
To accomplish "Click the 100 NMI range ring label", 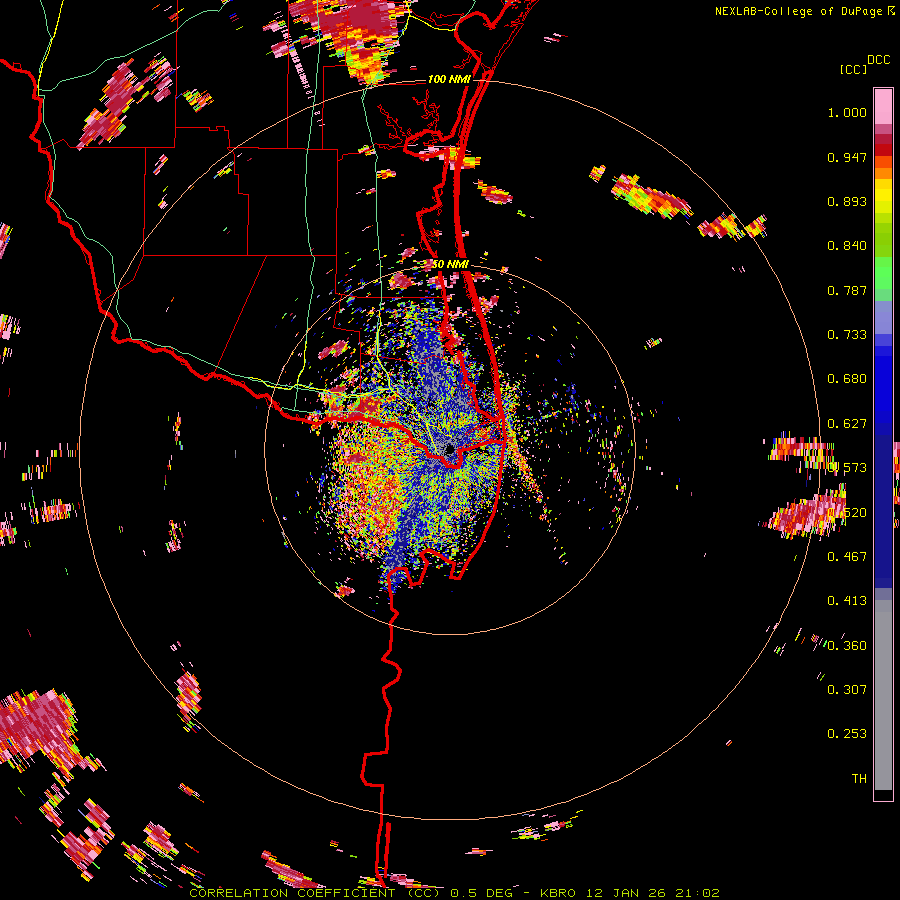I will (449, 79).
